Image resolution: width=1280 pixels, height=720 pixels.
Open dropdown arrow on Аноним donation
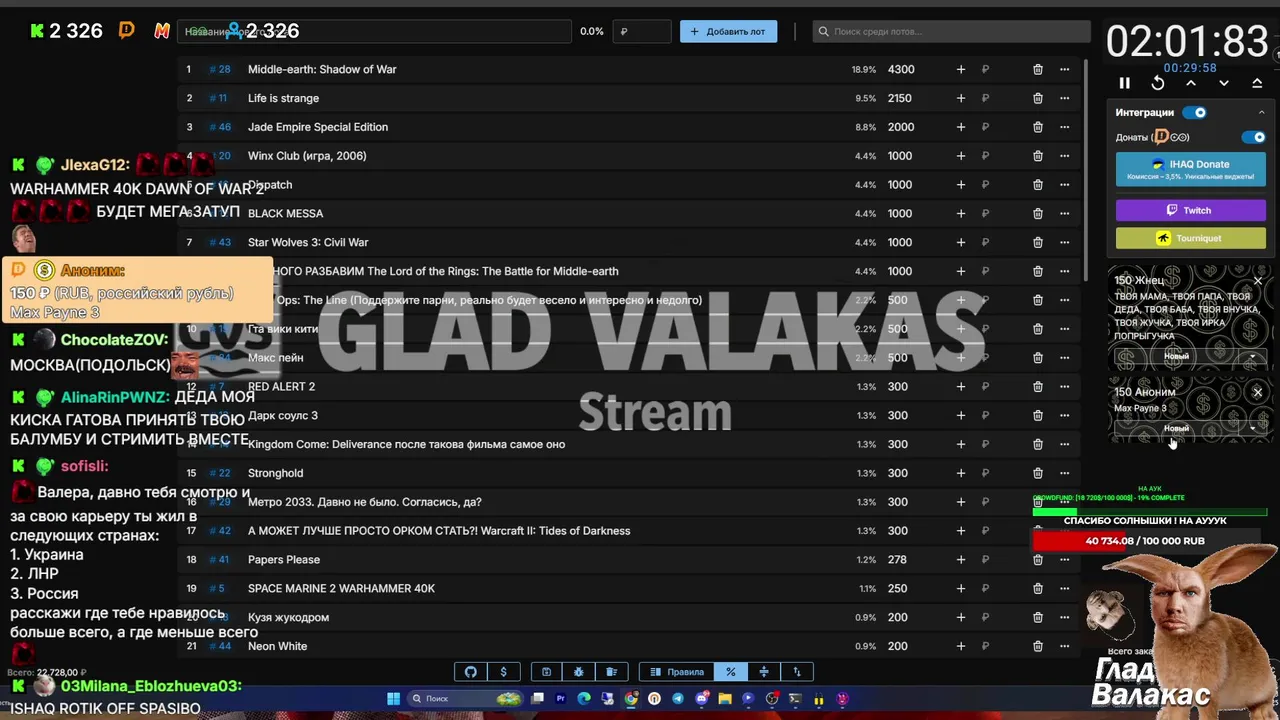(1252, 429)
